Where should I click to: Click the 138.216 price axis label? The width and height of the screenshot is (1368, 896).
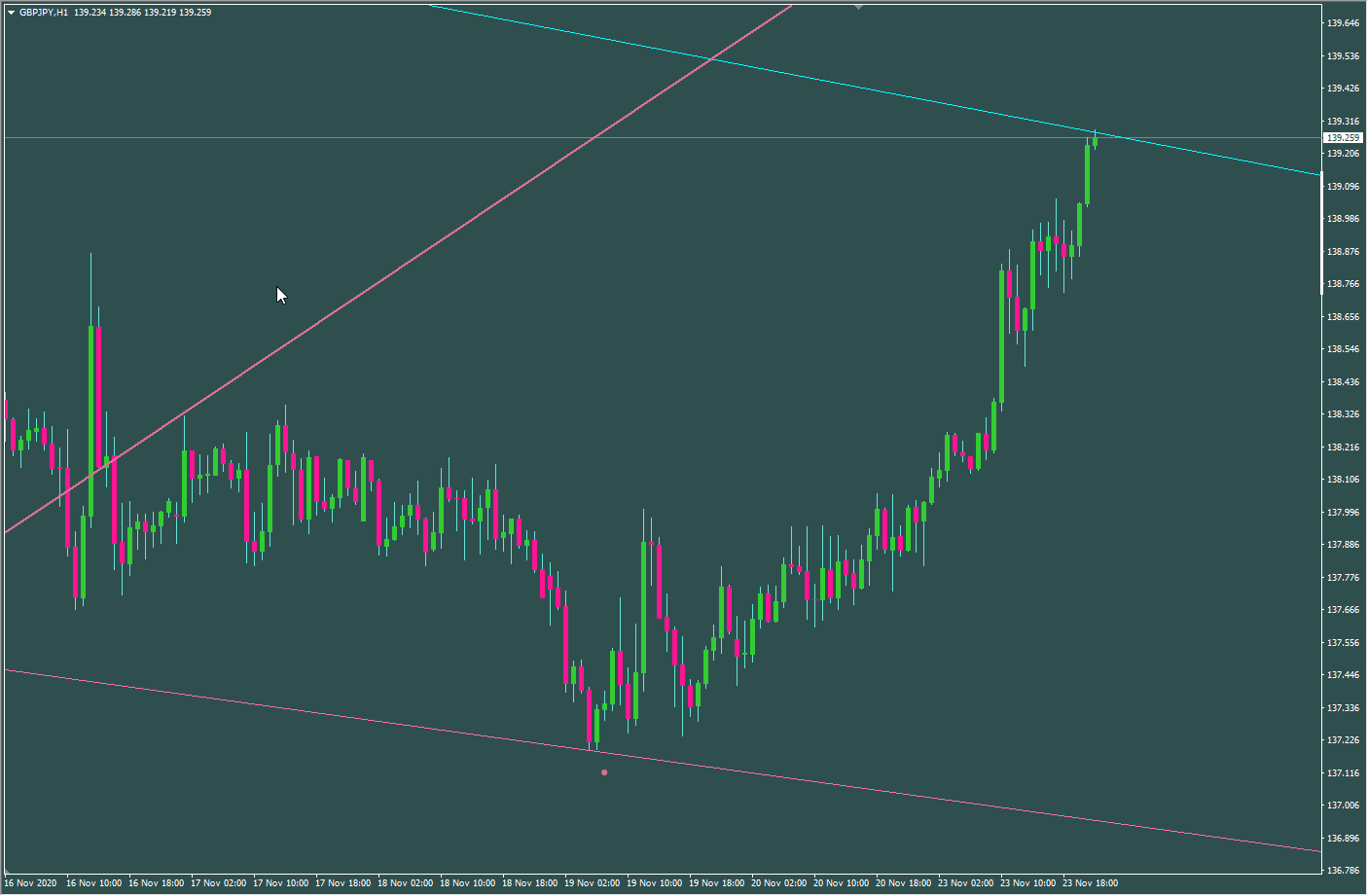pos(1343,448)
